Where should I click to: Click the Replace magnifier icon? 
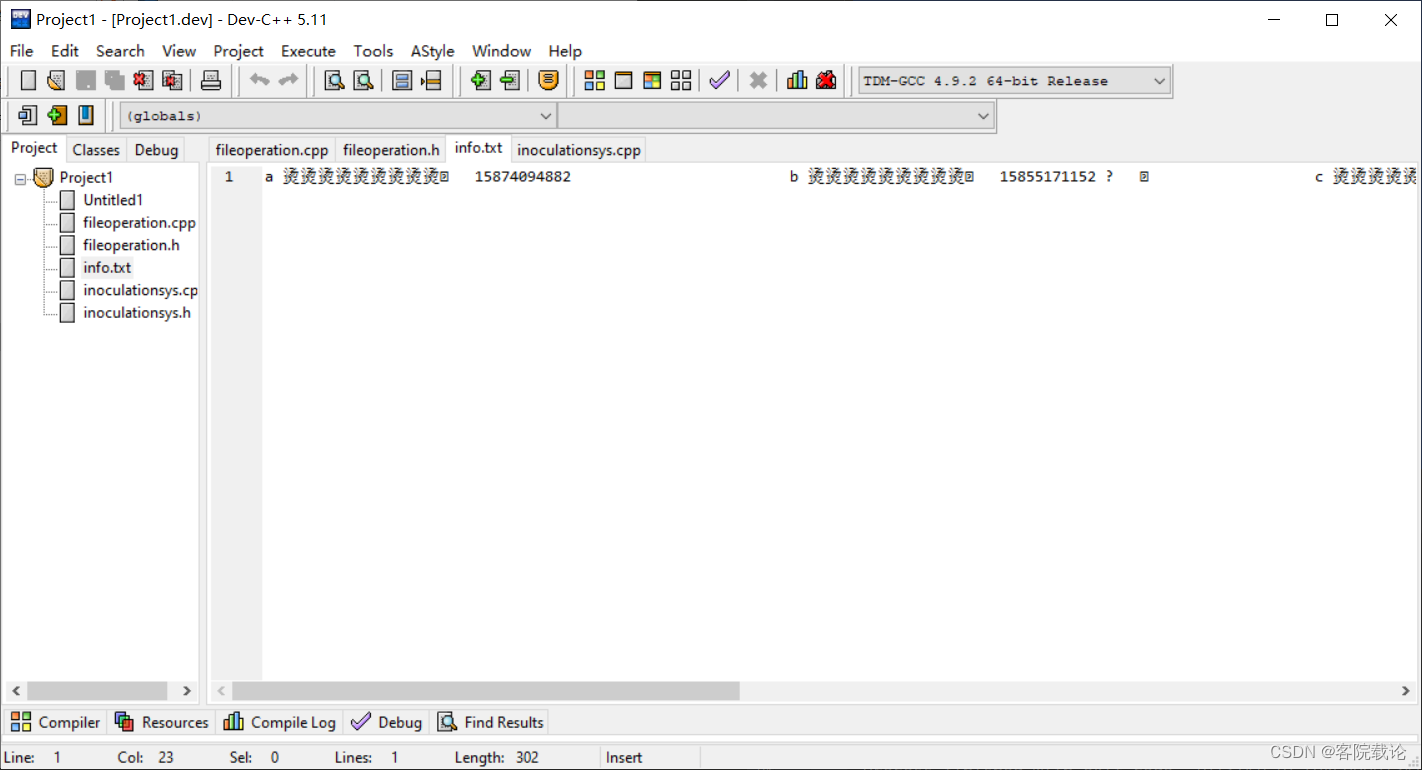tap(364, 80)
